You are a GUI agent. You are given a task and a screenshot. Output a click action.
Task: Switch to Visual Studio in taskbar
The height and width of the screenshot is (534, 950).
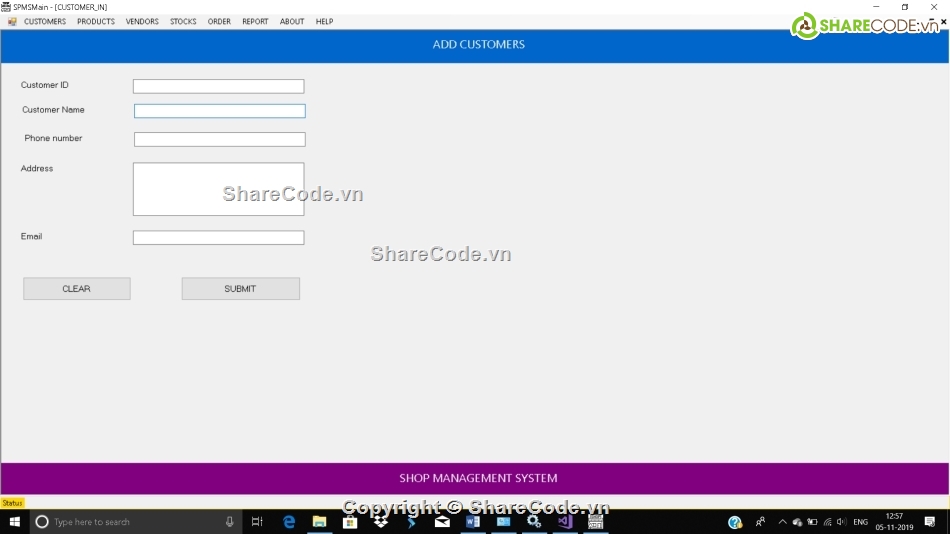coord(565,521)
